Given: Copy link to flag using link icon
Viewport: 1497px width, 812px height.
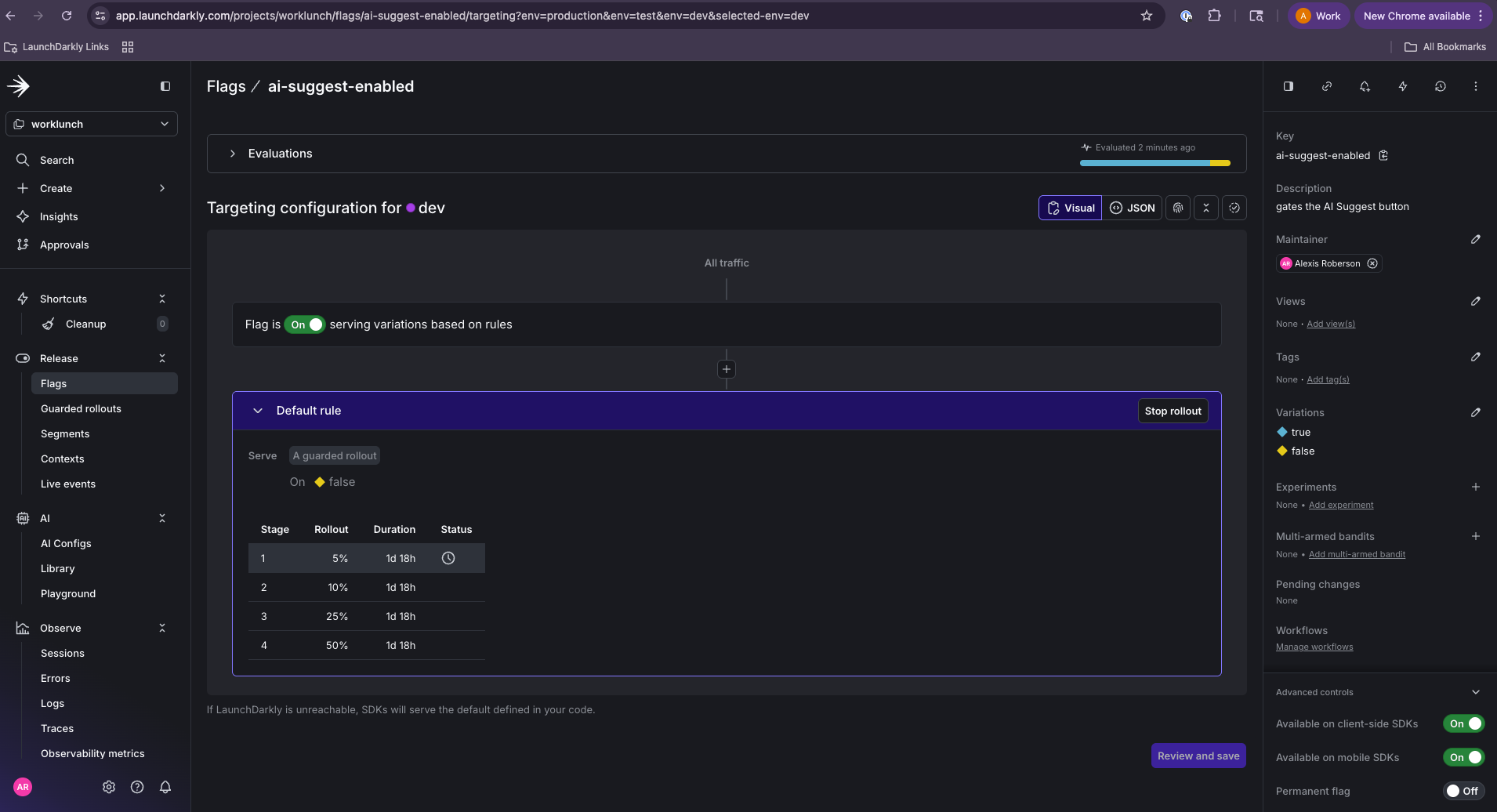Looking at the screenshot, I should 1326,86.
